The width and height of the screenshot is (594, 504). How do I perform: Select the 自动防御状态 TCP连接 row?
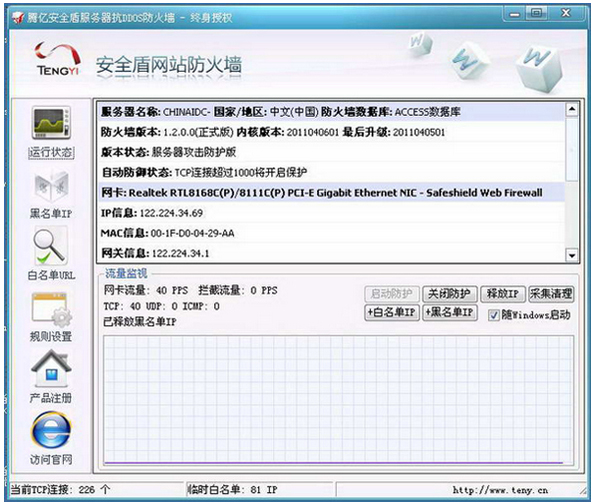click(331, 172)
